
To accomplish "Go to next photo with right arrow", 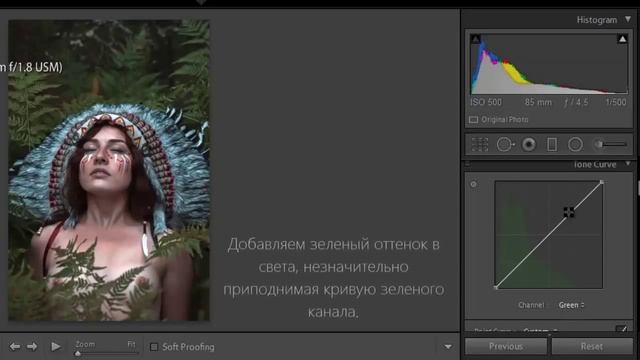I will [32, 347].
